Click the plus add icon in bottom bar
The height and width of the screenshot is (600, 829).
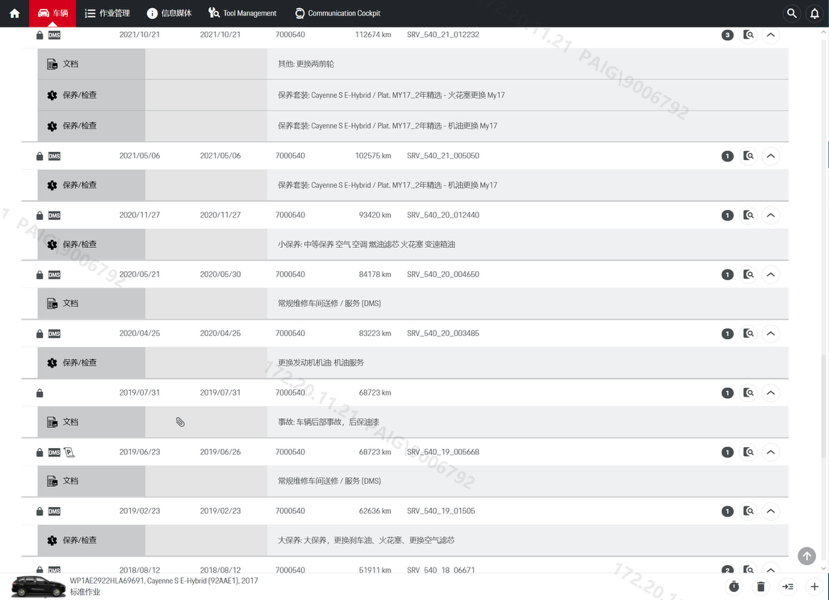pyautogui.click(x=815, y=586)
